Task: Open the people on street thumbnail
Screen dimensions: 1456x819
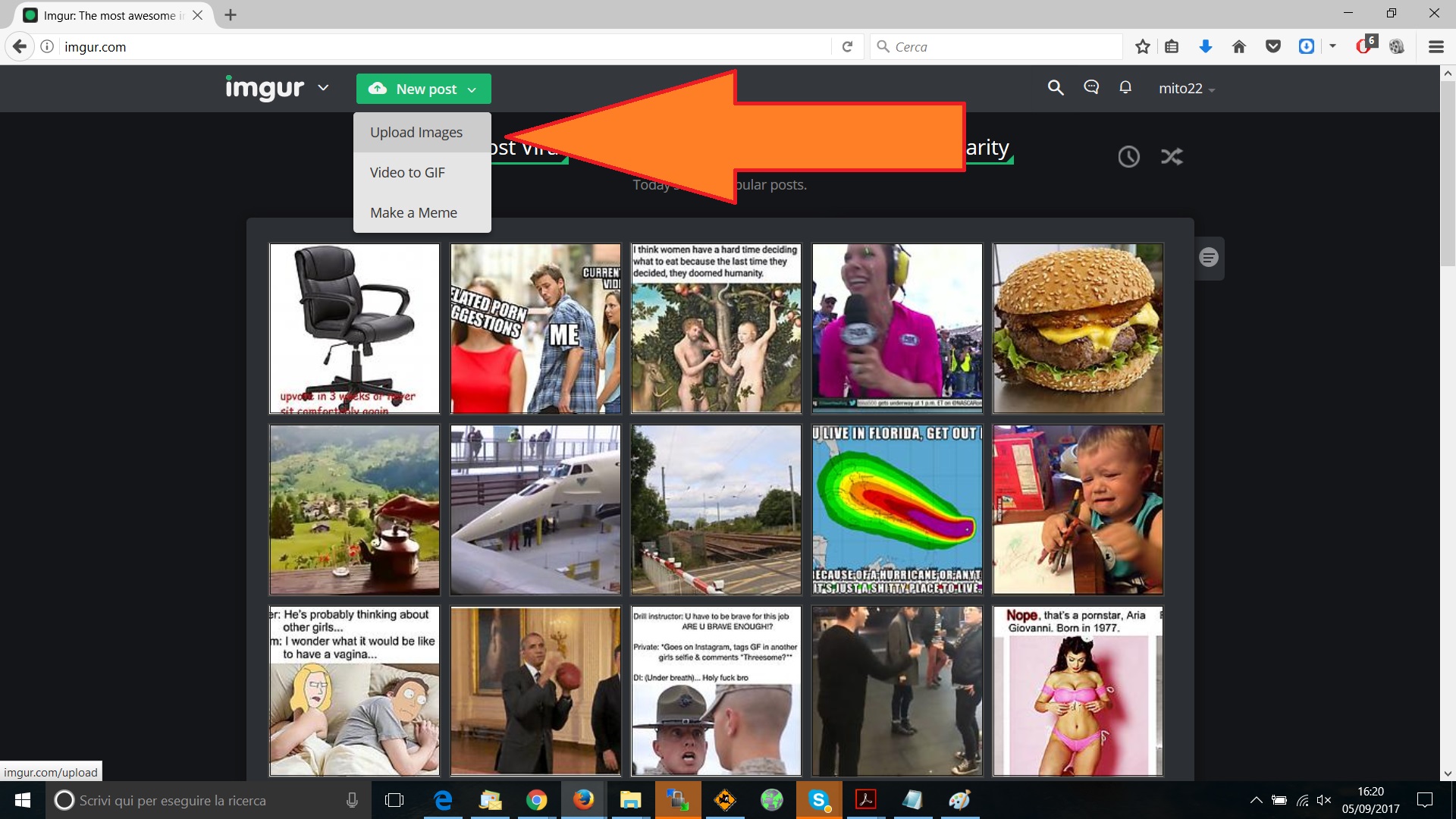Action: (897, 691)
